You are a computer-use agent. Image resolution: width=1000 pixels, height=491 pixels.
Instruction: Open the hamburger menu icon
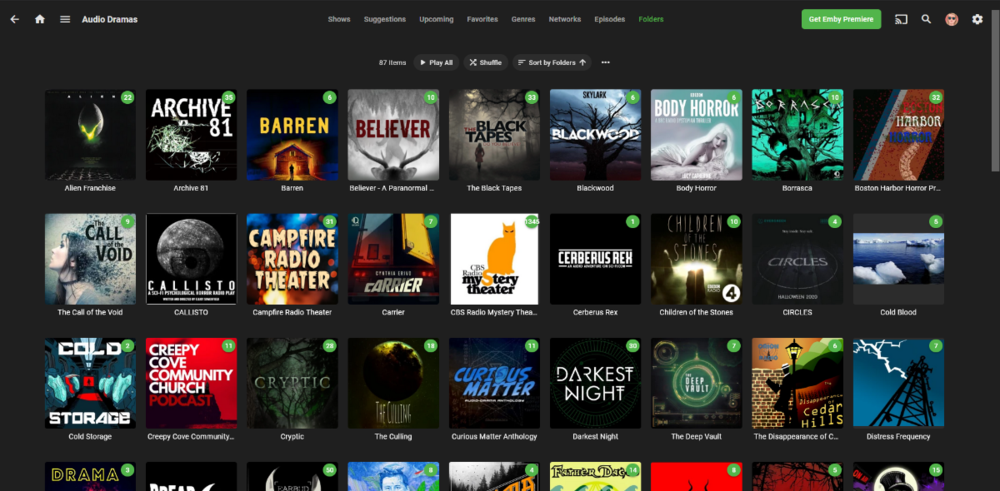[65, 19]
